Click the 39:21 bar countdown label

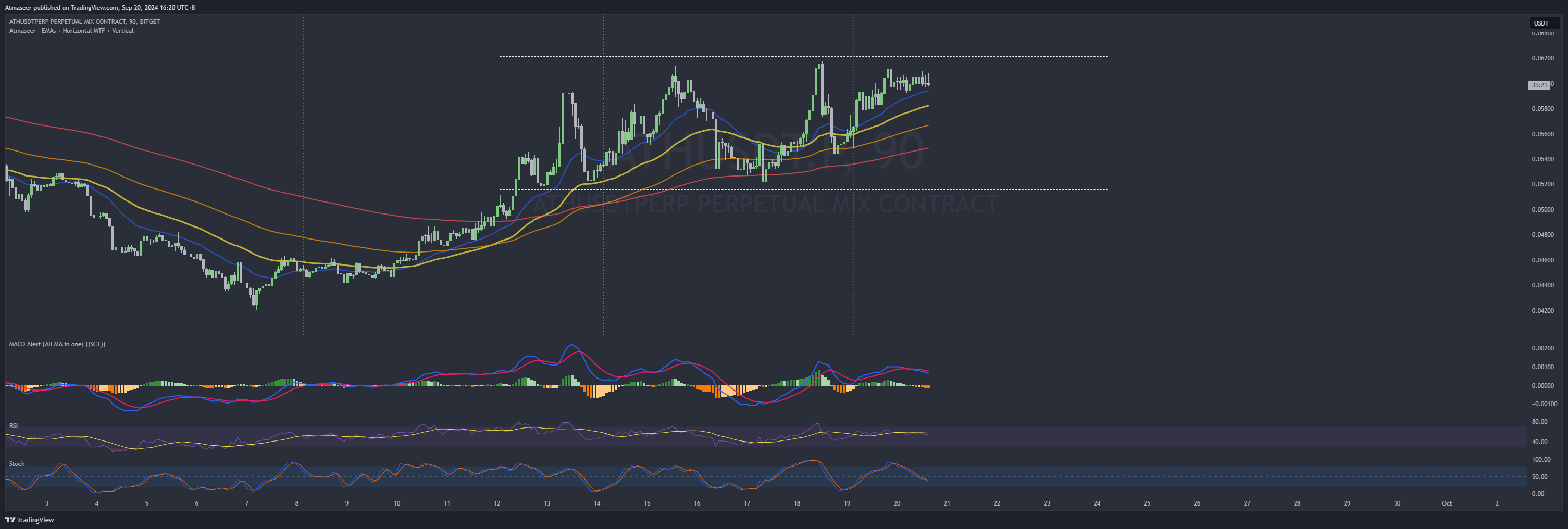click(x=1539, y=85)
